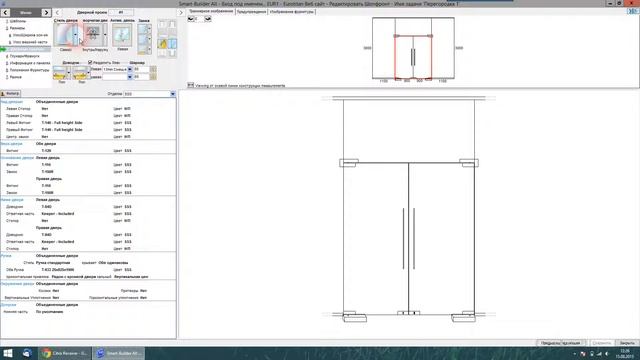Click the Save button at bottom

point(601,343)
